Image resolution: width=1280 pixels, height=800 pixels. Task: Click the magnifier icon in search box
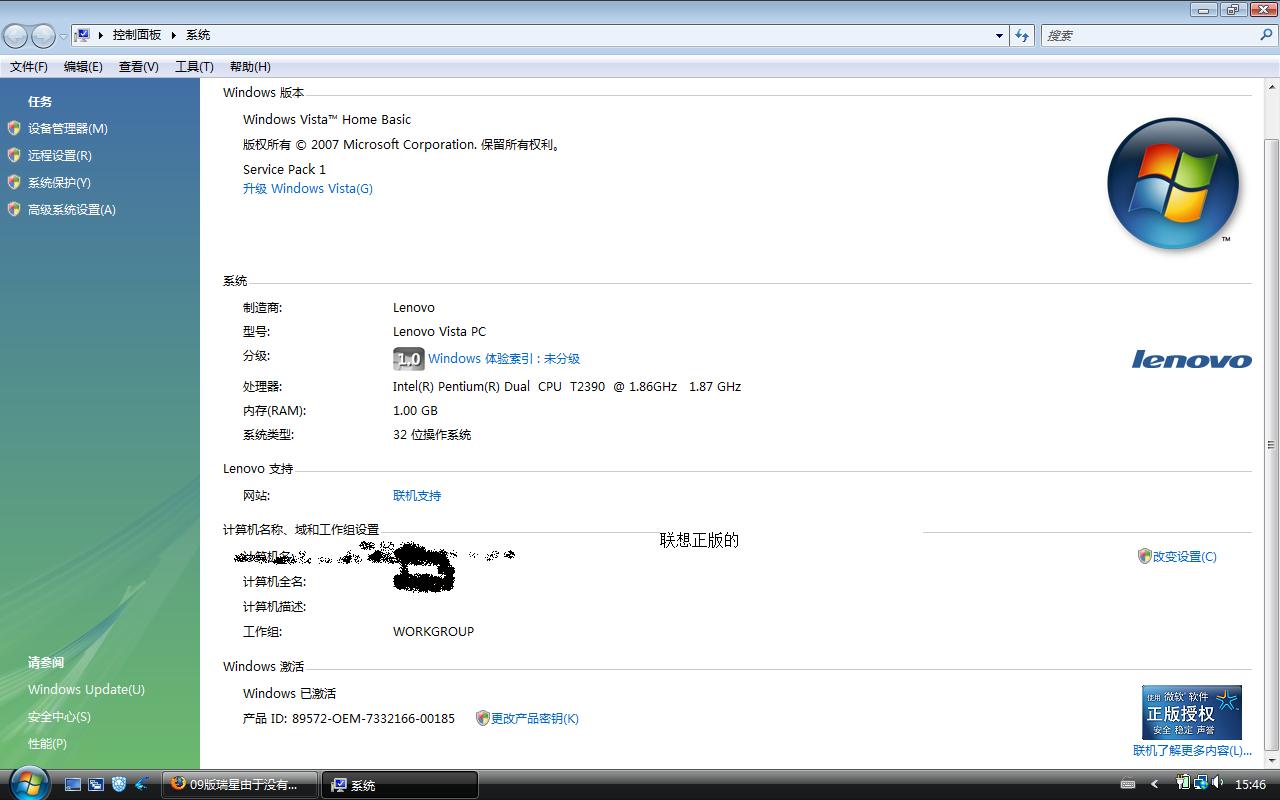pyautogui.click(x=1266, y=35)
